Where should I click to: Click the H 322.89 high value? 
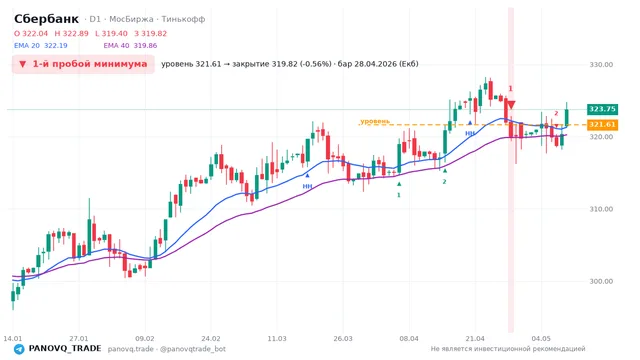pos(71,33)
